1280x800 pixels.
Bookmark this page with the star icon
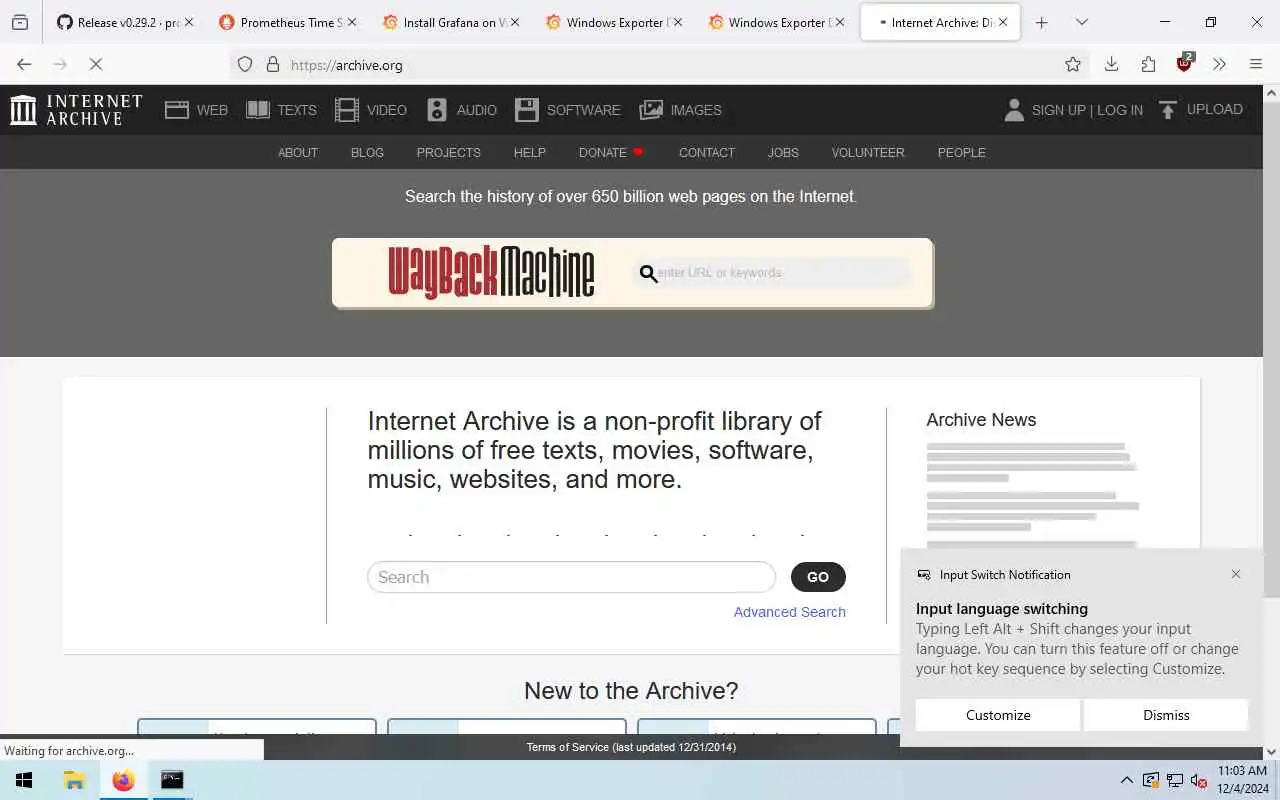pyautogui.click(x=1073, y=64)
